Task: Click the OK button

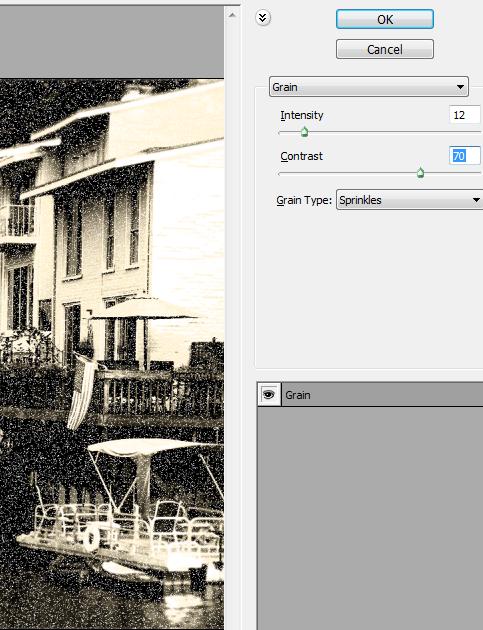Action: point(385,19)
